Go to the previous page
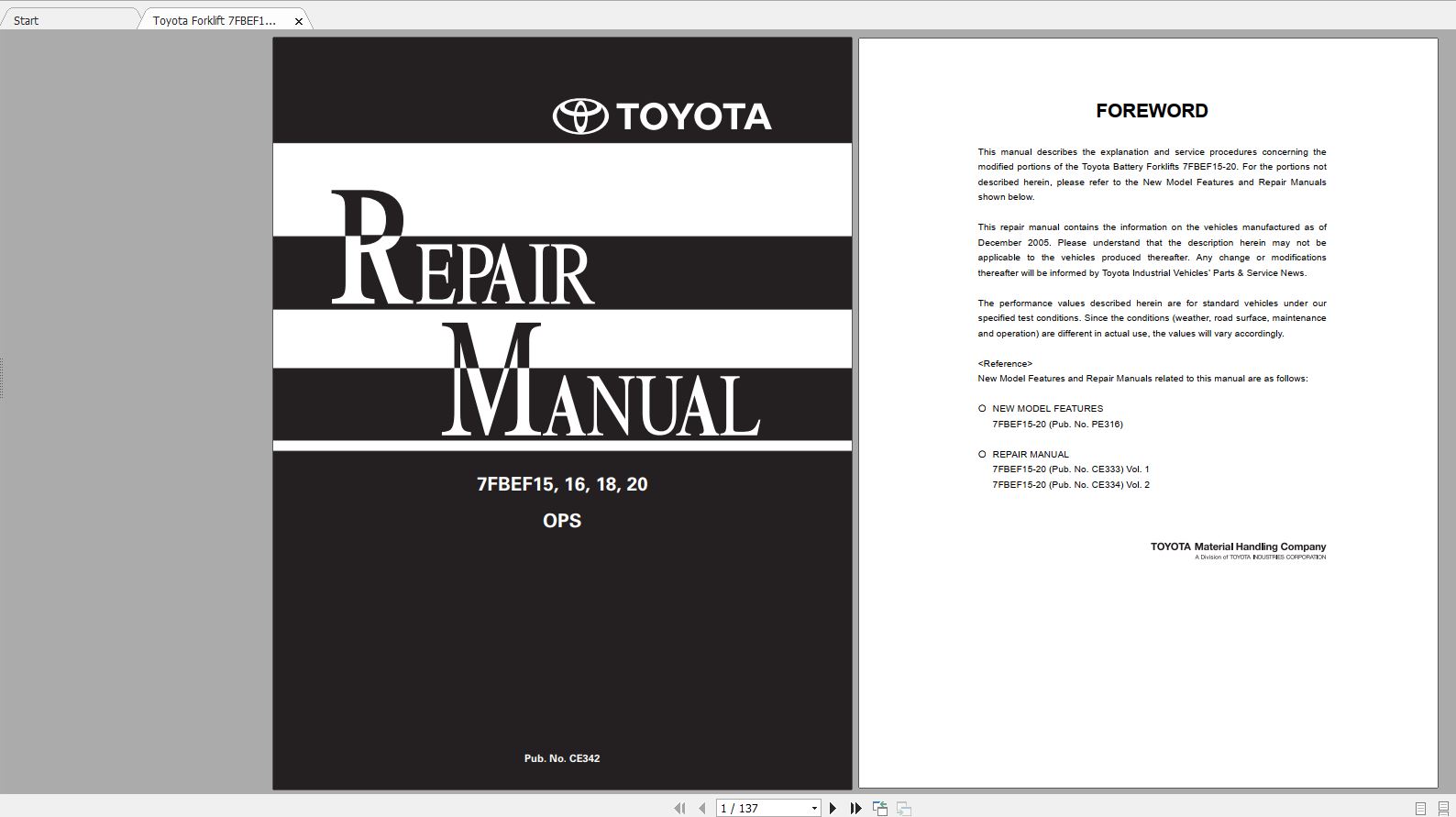Image resolution: width=1456 pixels, height=817 pixels. coord(701,808)
